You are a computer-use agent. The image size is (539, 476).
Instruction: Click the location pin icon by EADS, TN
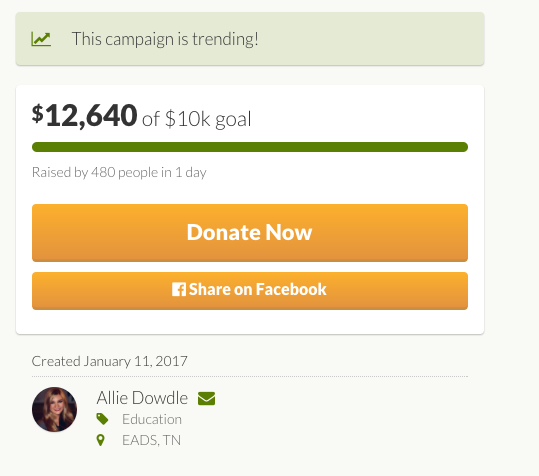pyautogui.click(x=100, y=440)
